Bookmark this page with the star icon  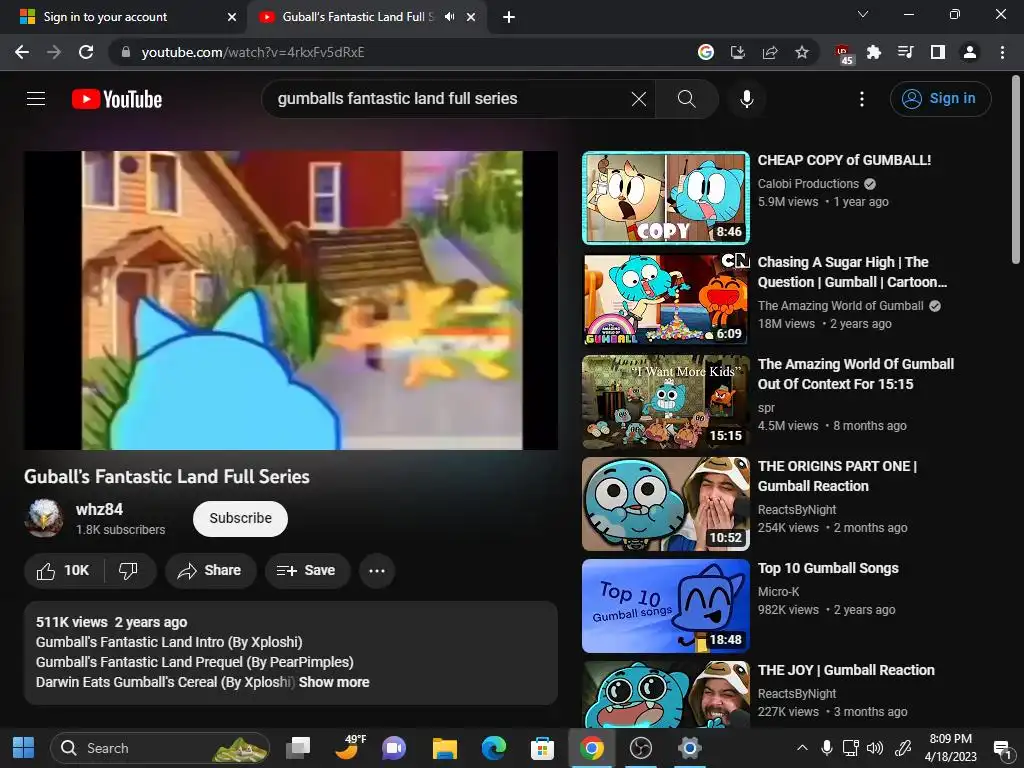[802, 52]
